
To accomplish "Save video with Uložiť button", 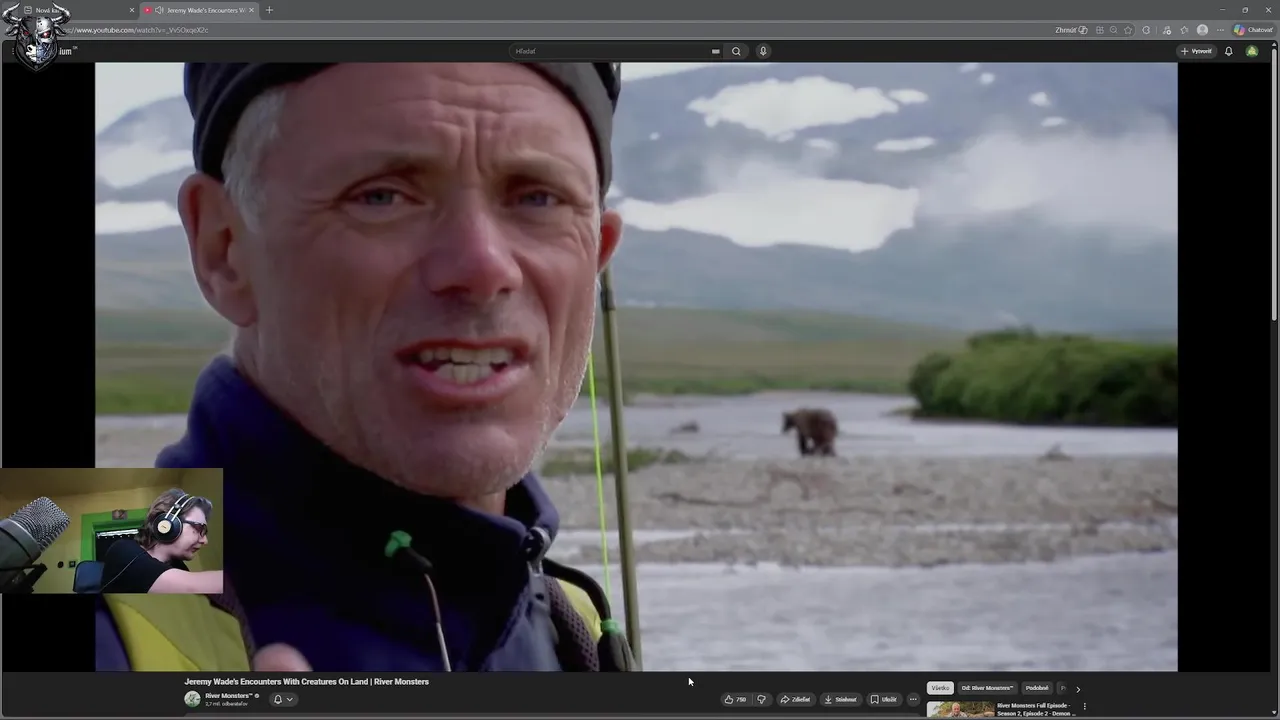I will click(x=883, y=700).
